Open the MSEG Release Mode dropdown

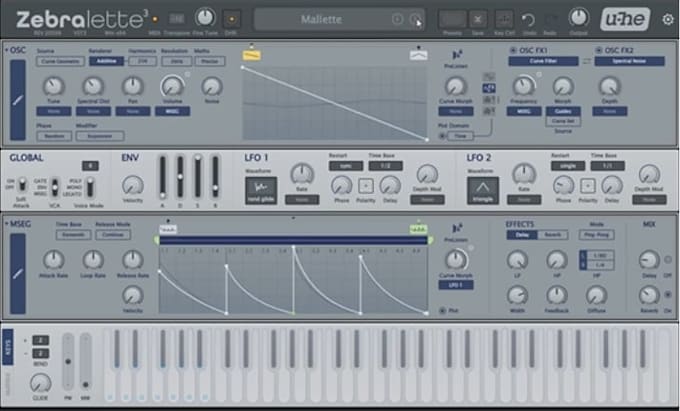tap(113, 235)
